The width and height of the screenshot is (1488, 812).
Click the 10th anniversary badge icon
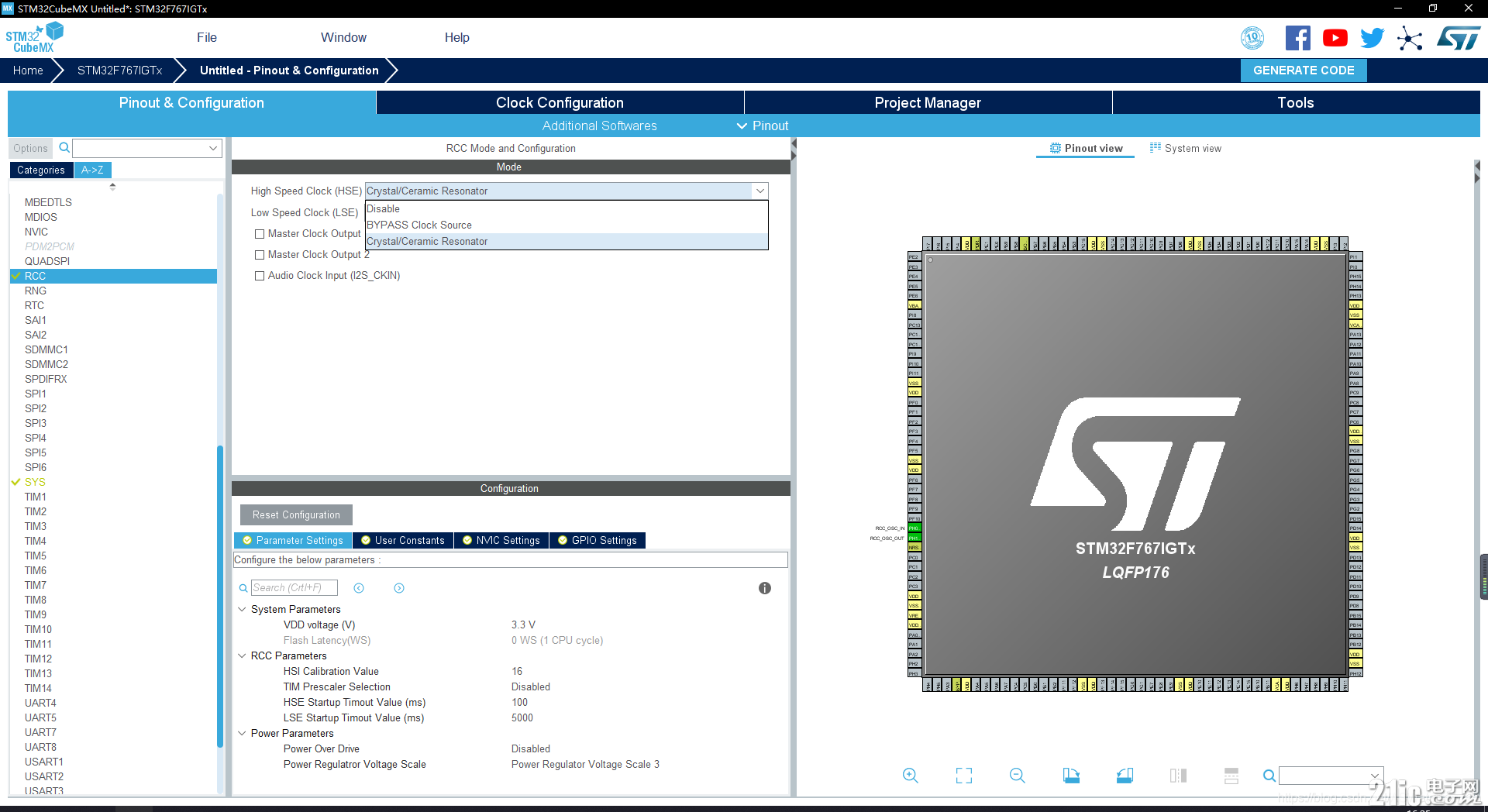pyautogui.click(x=1252, y=38)
